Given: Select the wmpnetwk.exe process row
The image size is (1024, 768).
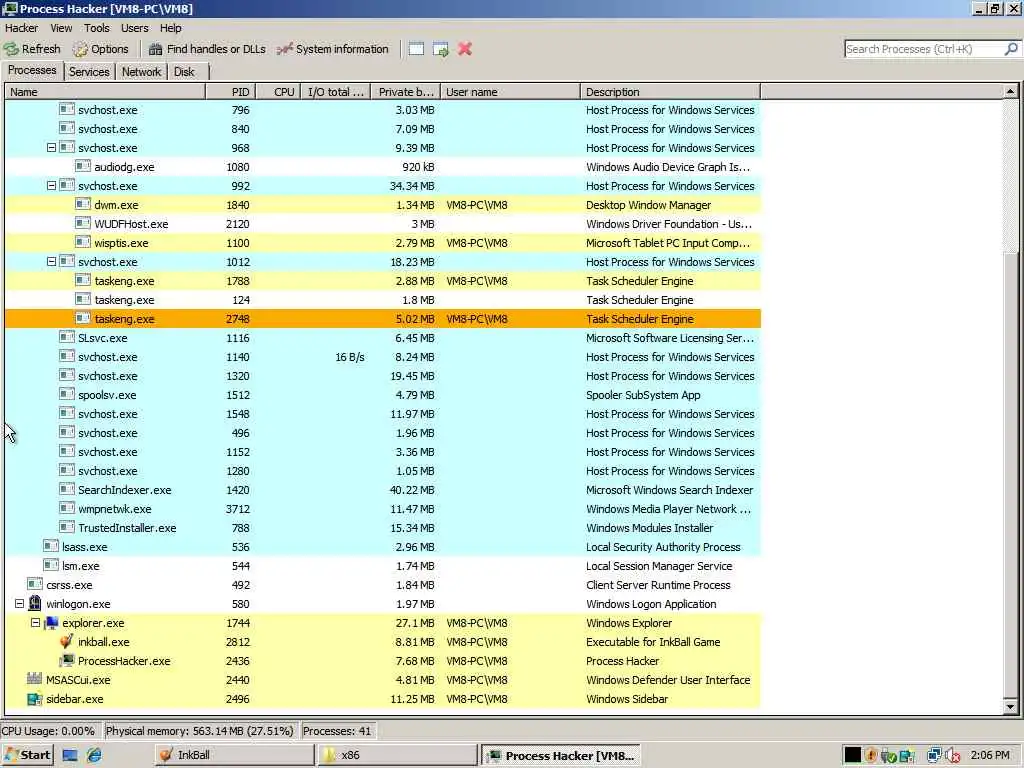Looking at the screenshot, I should 383,508.
